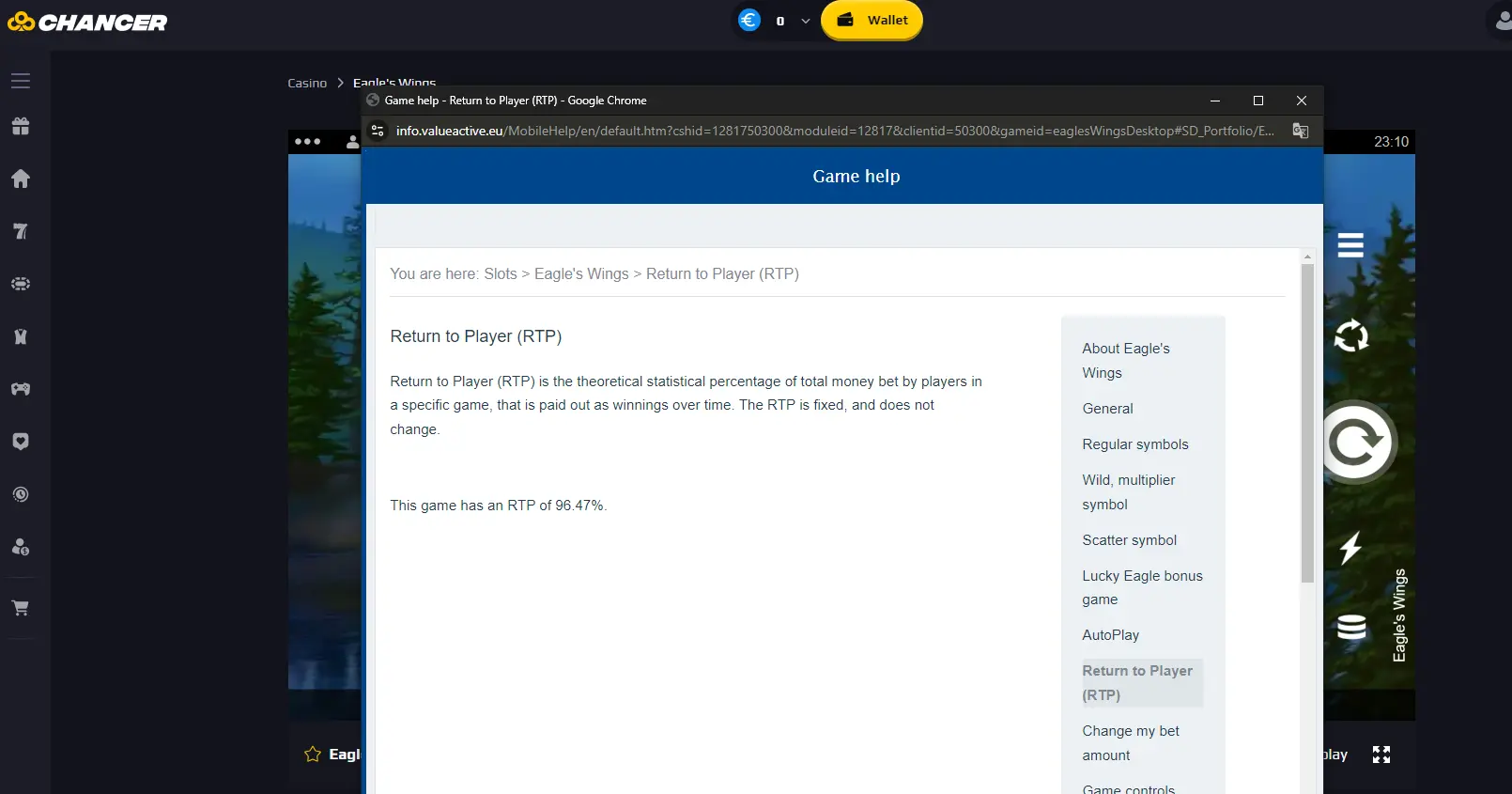Close the Game help Chrome window
This screenshot has height=794, width=1512.
pyautogui.click(x=1302, y=101)
